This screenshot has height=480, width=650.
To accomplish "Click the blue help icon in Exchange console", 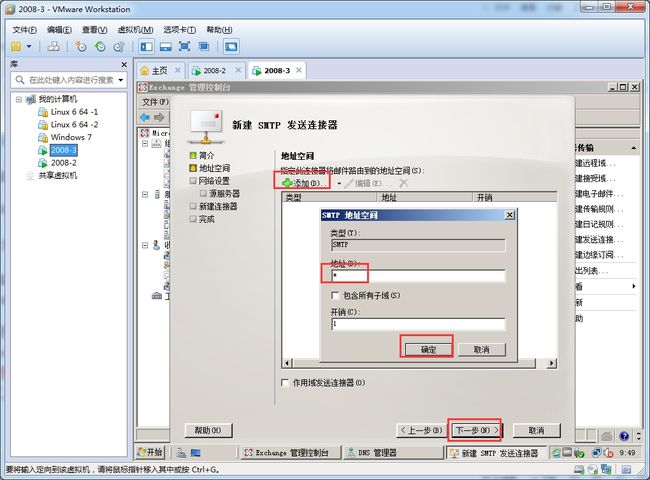I will (624, 436).
